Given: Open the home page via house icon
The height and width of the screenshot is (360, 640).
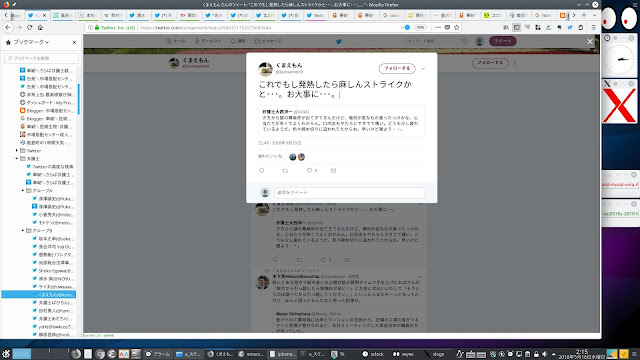Looking at the screenshot, I should tap(40, 27).
